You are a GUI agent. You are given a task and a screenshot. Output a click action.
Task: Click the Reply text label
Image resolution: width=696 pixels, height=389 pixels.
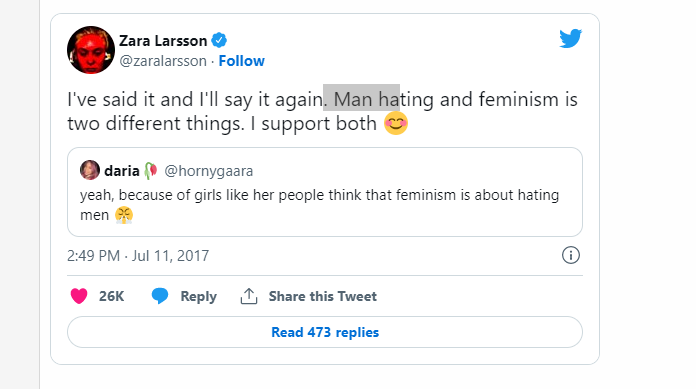click(x=198, y=296)
